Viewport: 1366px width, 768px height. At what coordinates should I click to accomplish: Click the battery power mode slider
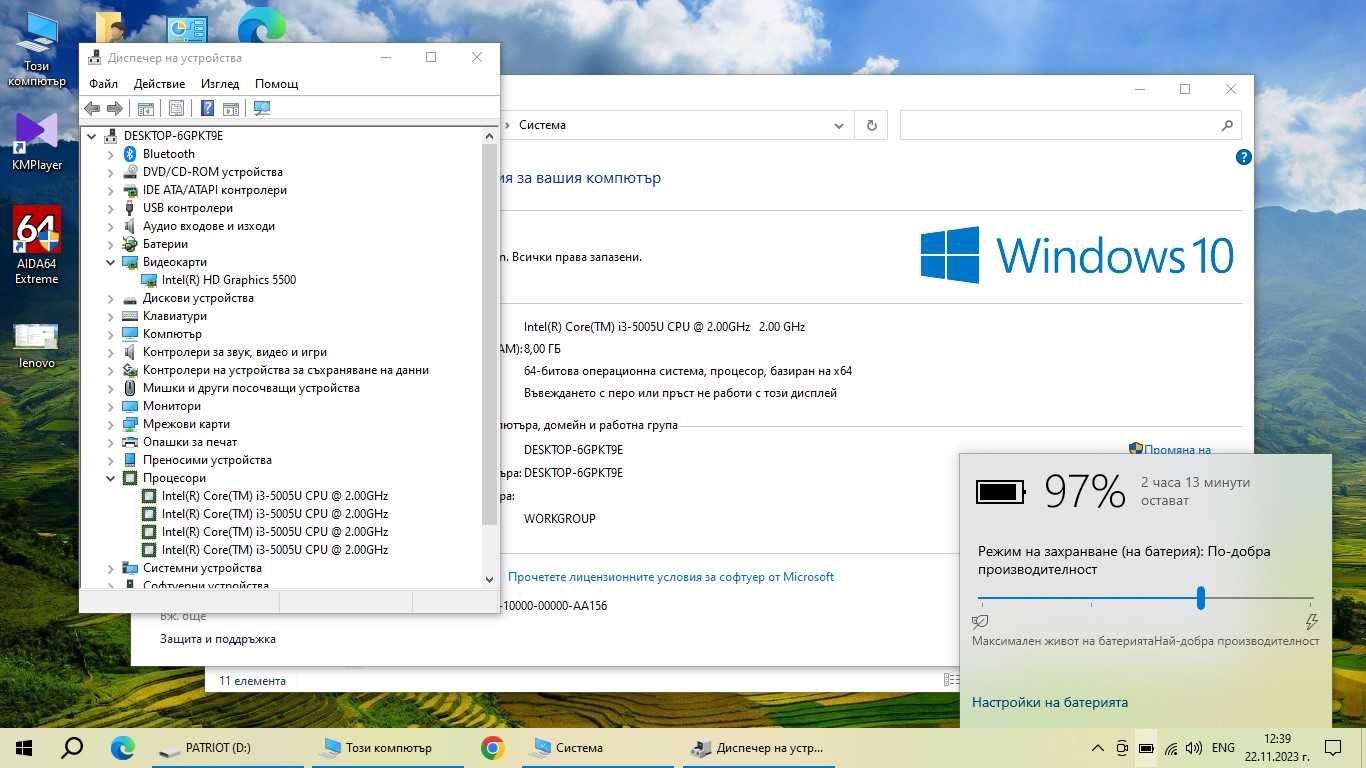(x=1201, y=598)
